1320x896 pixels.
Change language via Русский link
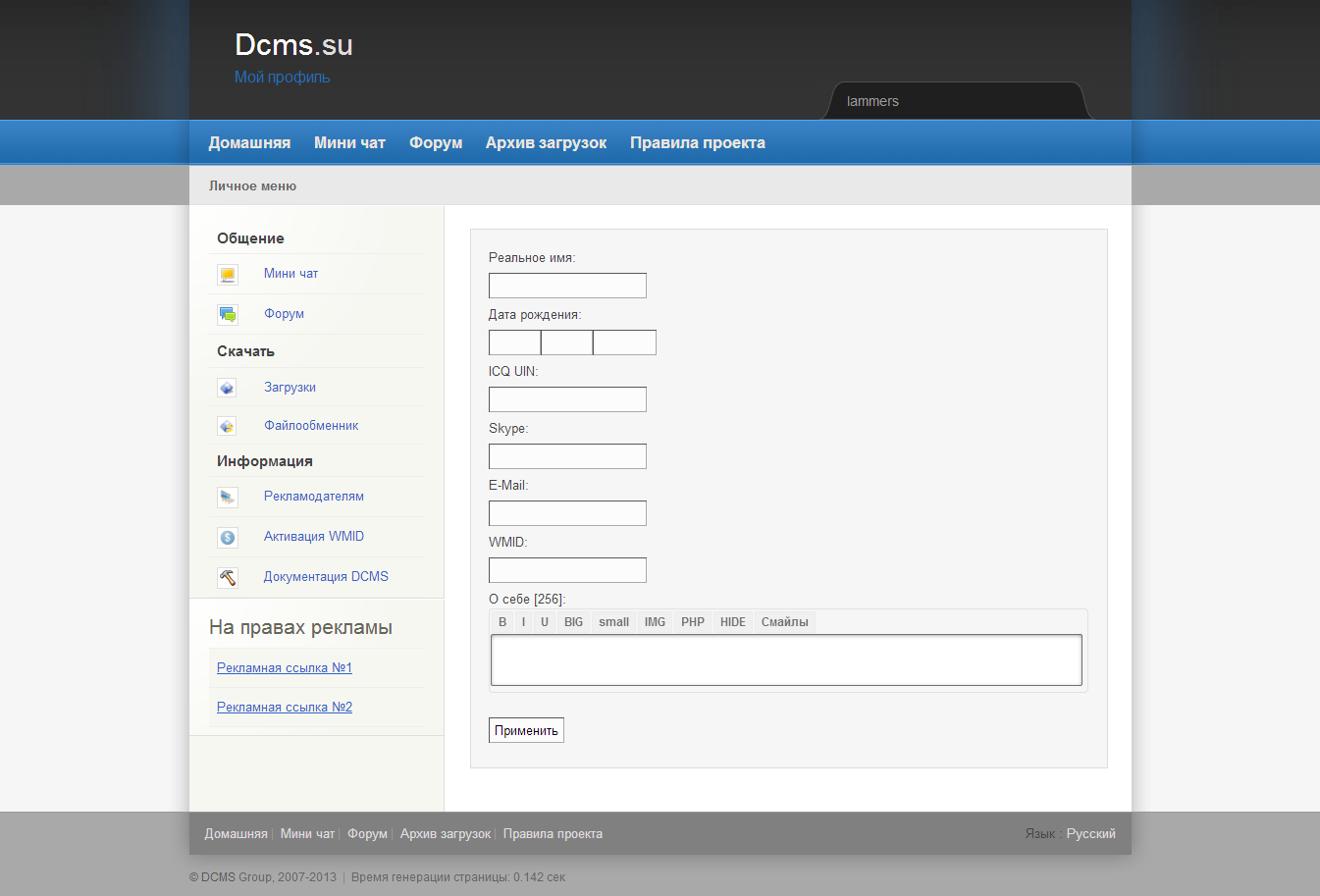[1091, 833]
